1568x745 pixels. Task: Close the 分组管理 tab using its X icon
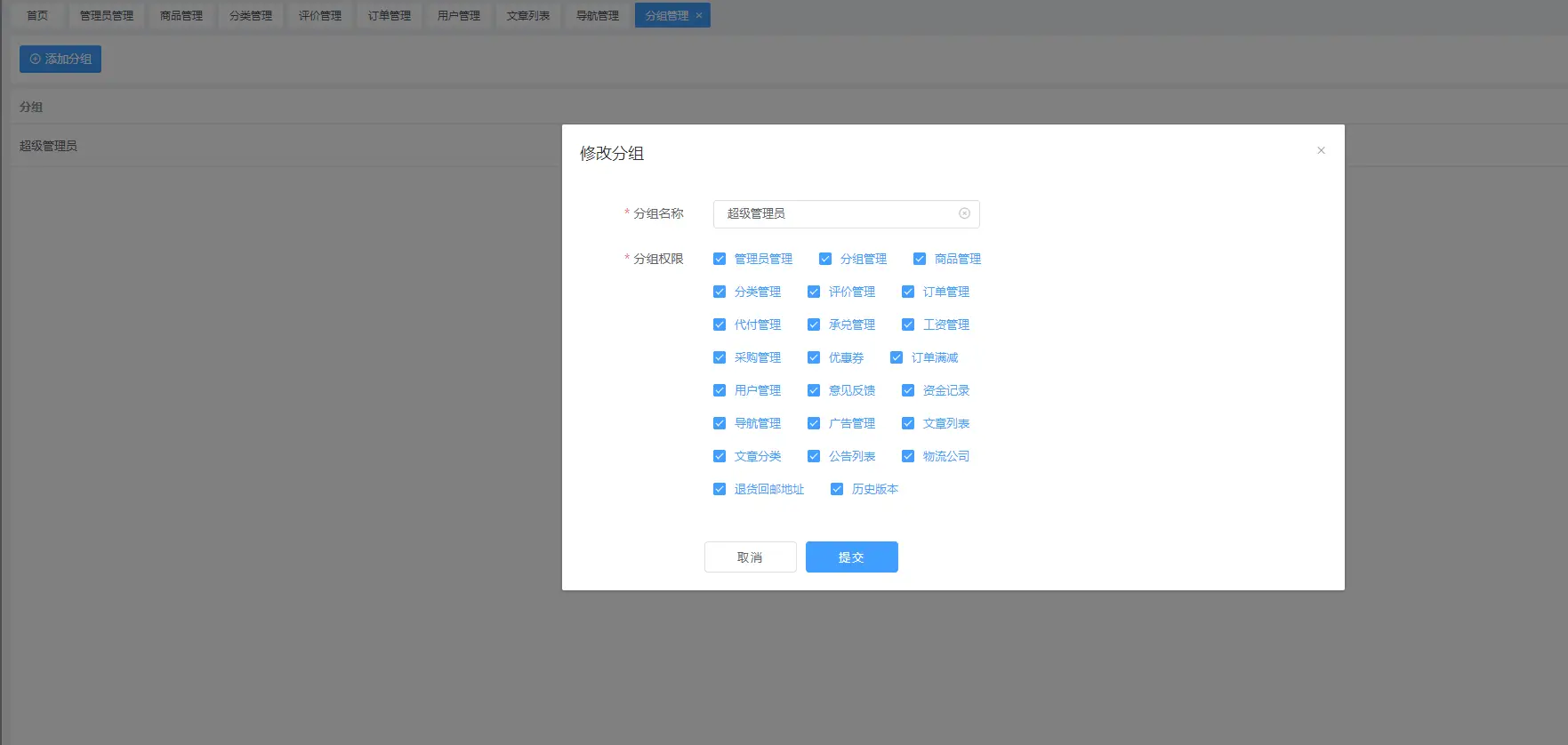click(x=699, y=15)
